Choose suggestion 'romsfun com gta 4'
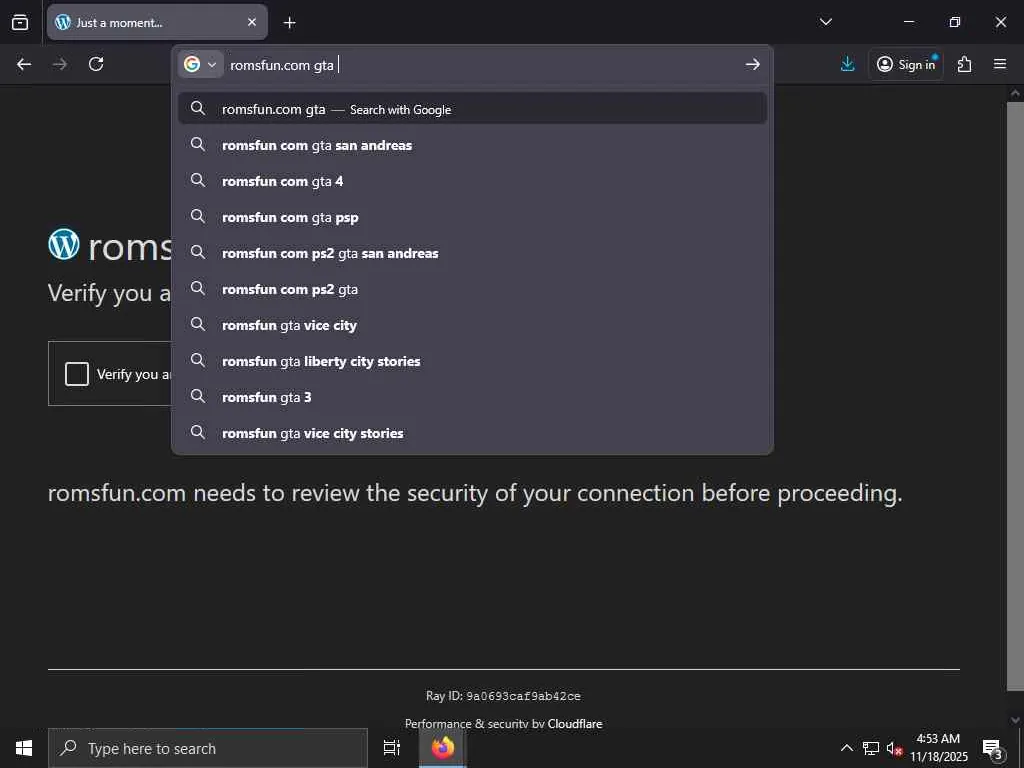 [x=472, y=181]
